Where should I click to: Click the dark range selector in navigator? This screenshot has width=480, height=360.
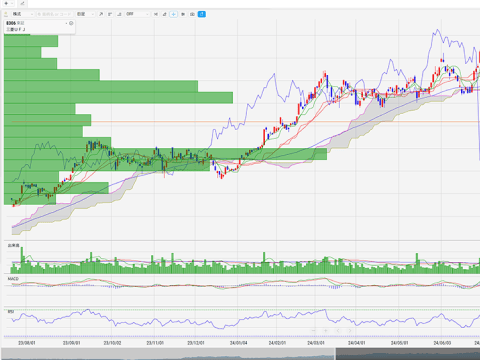click(x=408, y=354)
